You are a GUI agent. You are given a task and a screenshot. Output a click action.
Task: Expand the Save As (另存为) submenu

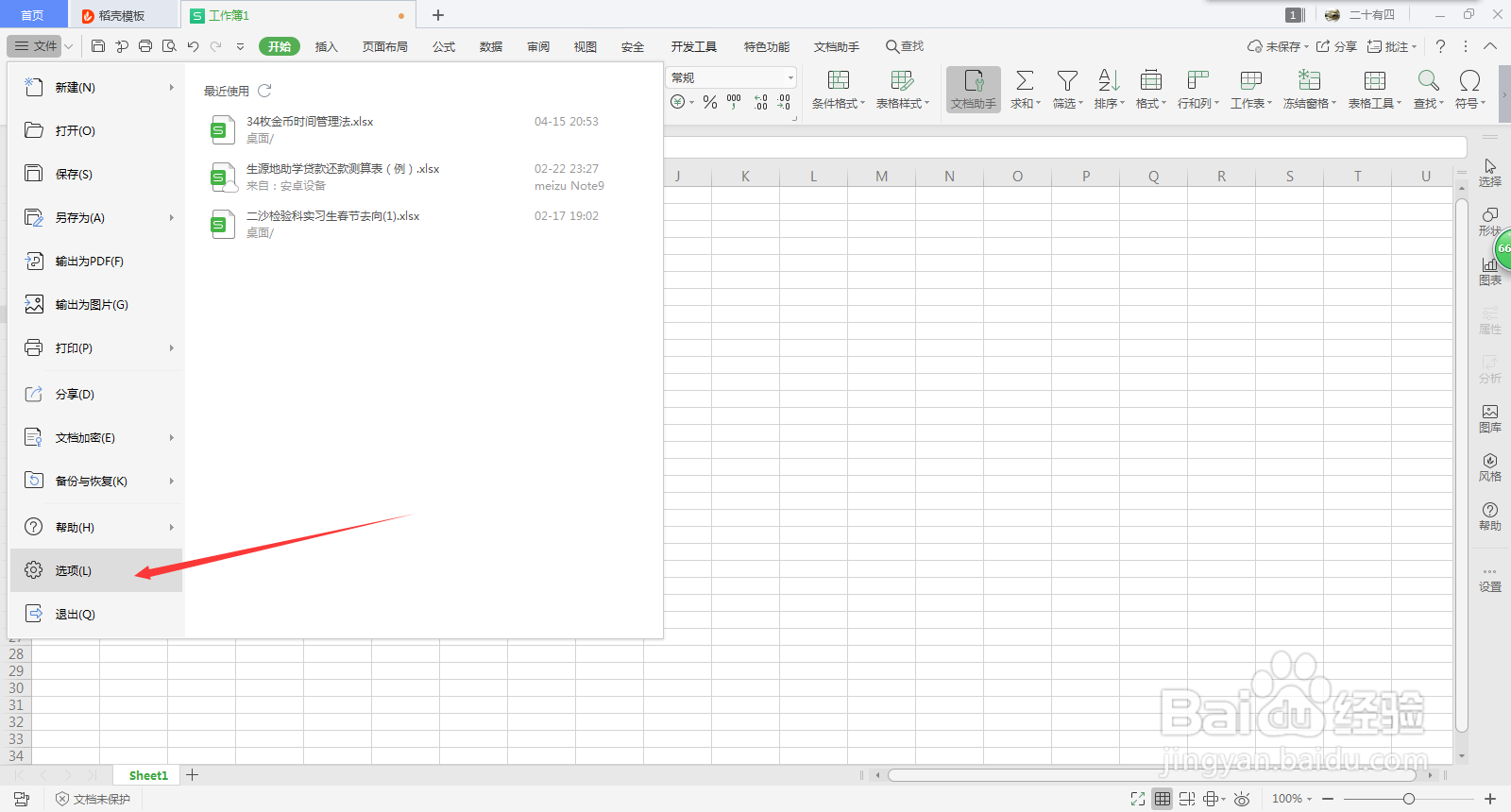pyautogui.click(x=172, y=218)
